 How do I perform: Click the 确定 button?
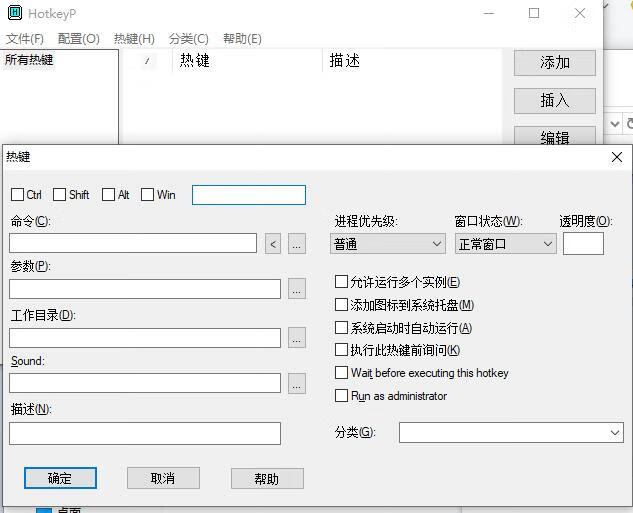click(60, 478)
